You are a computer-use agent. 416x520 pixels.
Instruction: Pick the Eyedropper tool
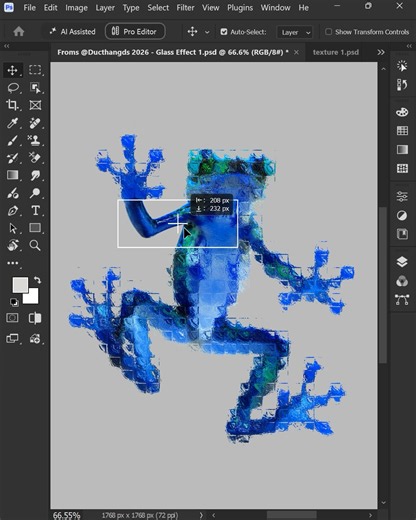pos(13,123)
